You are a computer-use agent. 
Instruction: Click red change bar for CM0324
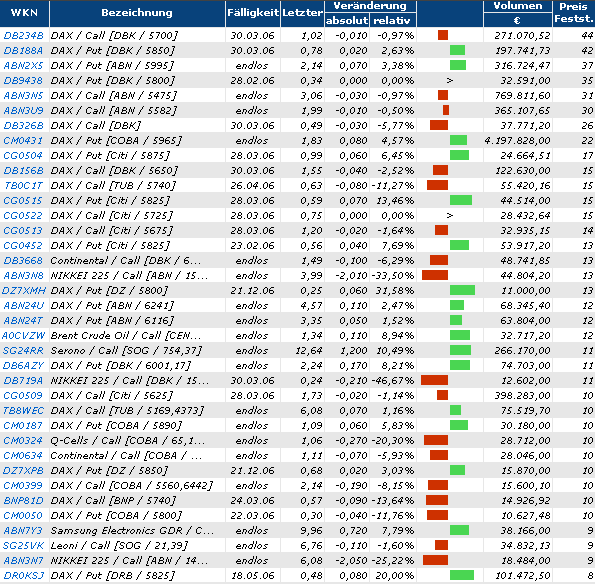click(x=436, y=440)
